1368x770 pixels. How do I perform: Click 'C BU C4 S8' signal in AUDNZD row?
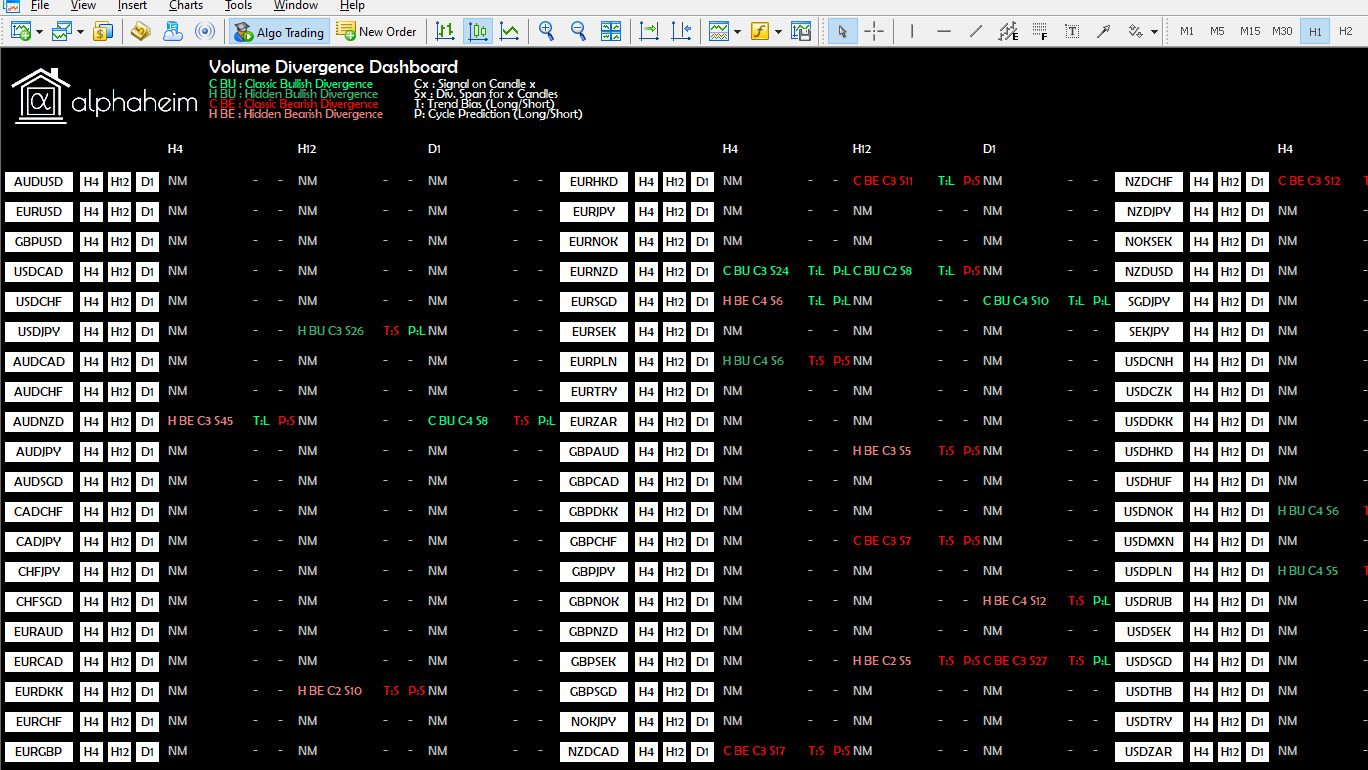[458, 421]
